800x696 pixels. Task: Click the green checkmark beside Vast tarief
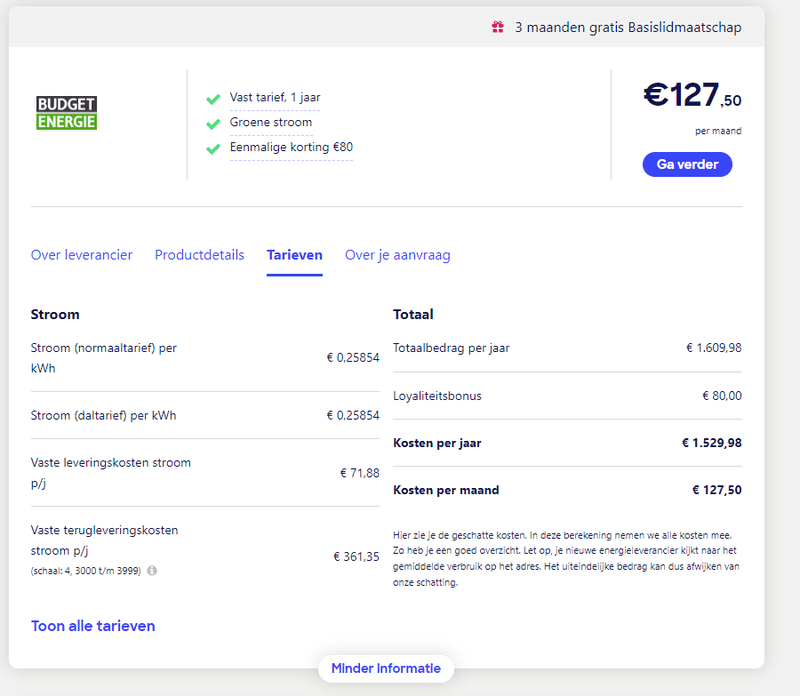[x=213, y=99]
